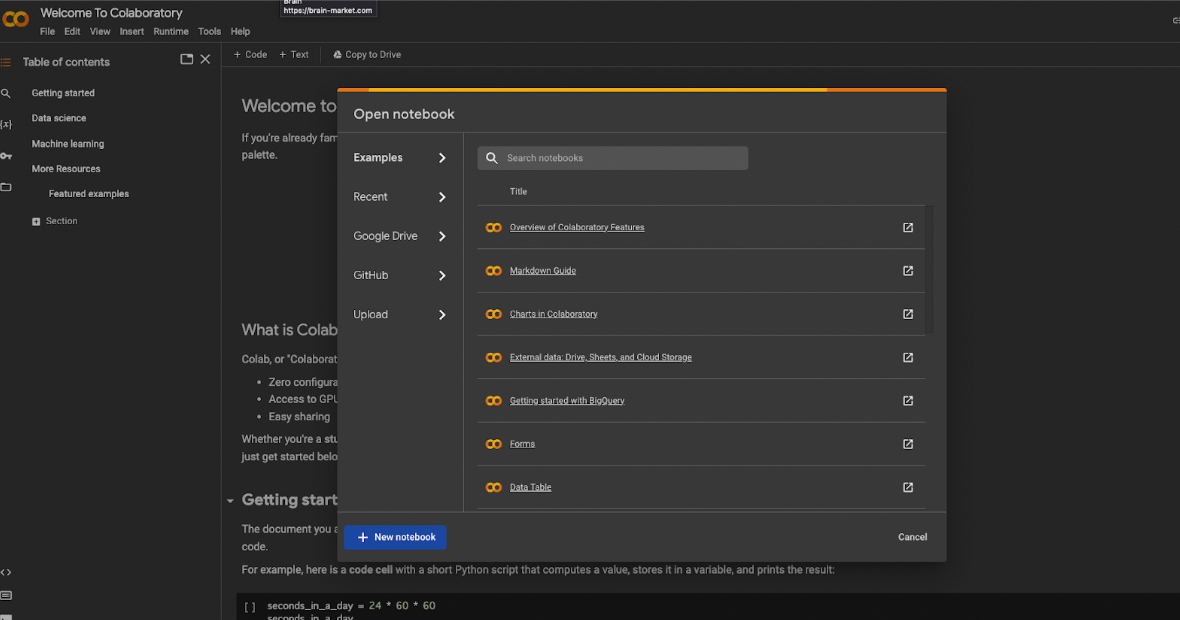Click the magnifier icon in search box
The width and height of the screenshot is (1180, 620).
[x=491, y=158]
